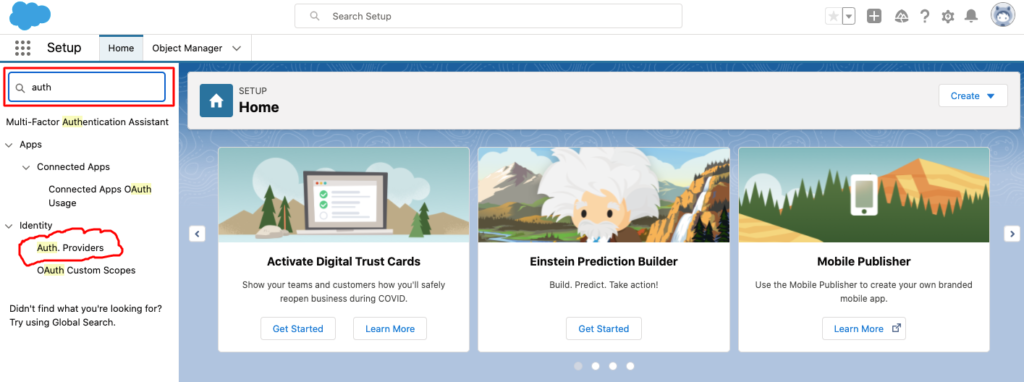Click the Einstein character image
1024x382 pixels.
603,195
